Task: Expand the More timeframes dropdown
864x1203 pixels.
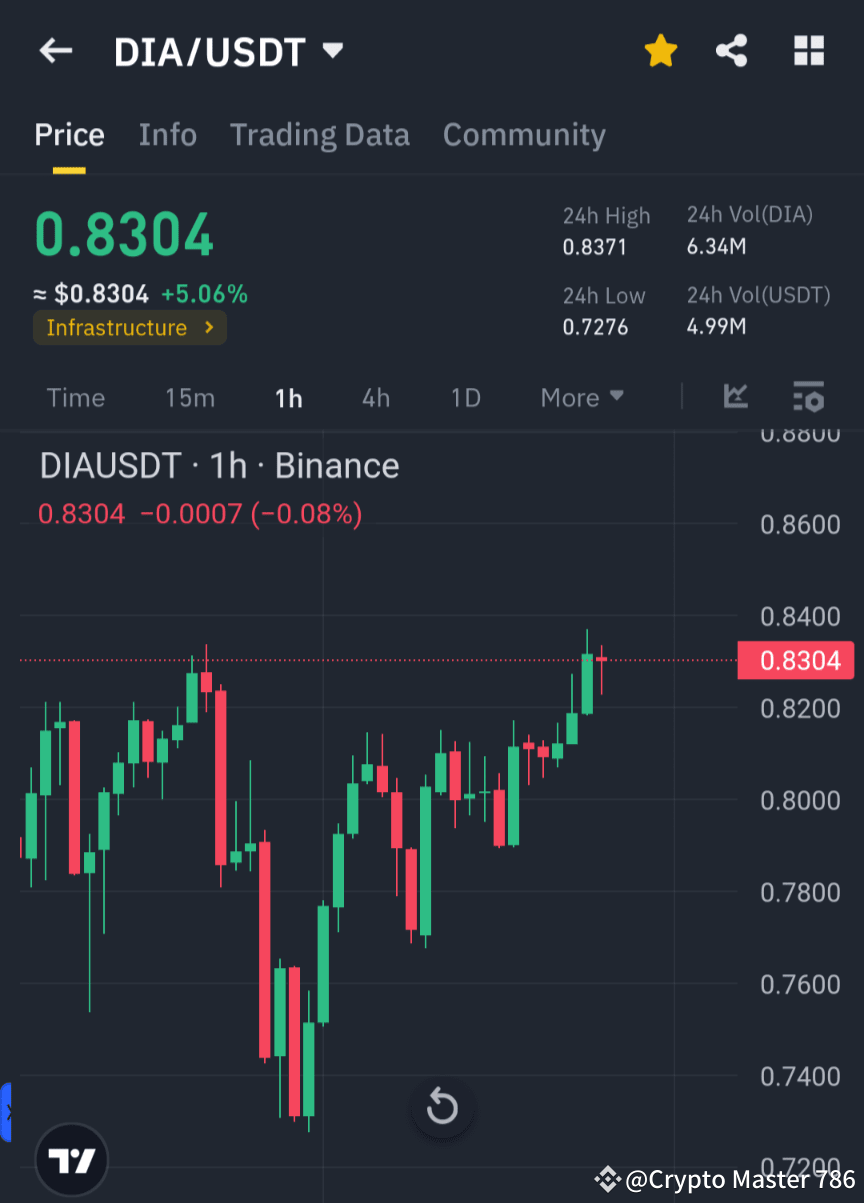Action: click(x=581, y=397)
